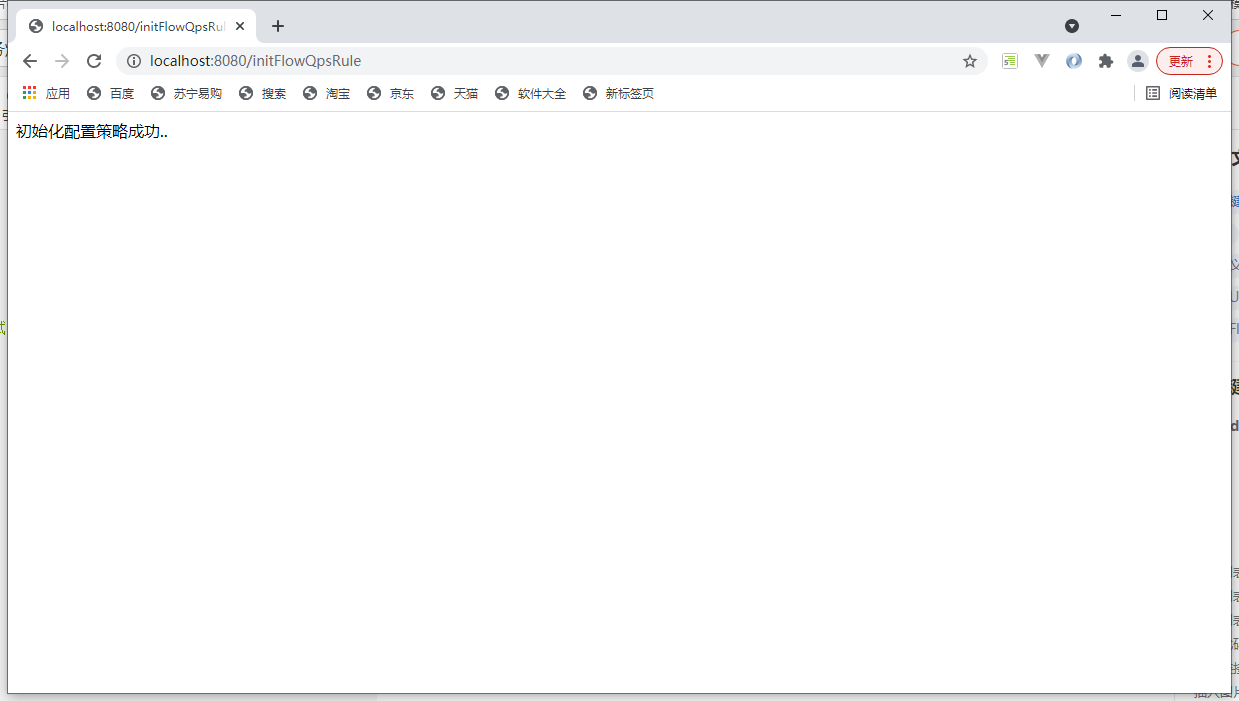Open the 京东 bookmark
This screenshot has width=1239, height=701.
click(390, 93)
